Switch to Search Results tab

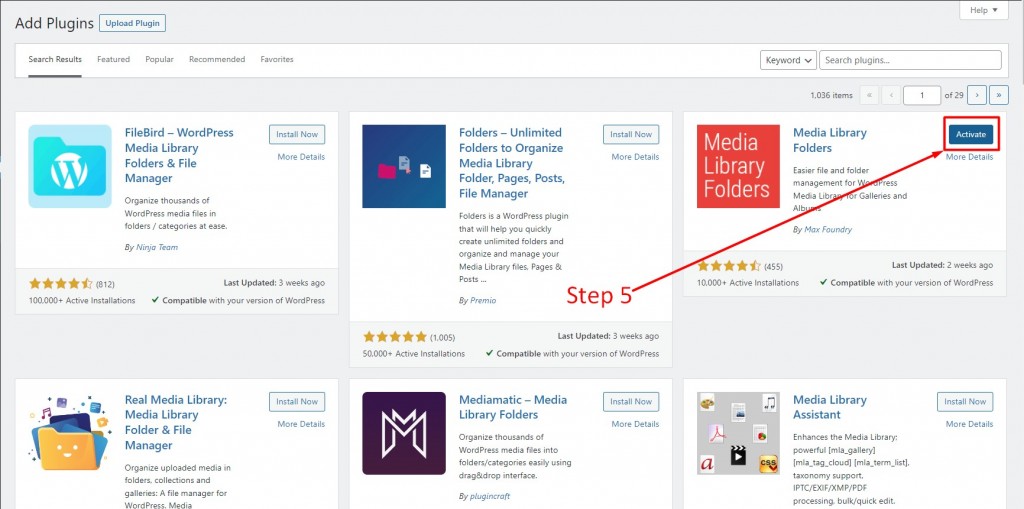pos(55,59)
